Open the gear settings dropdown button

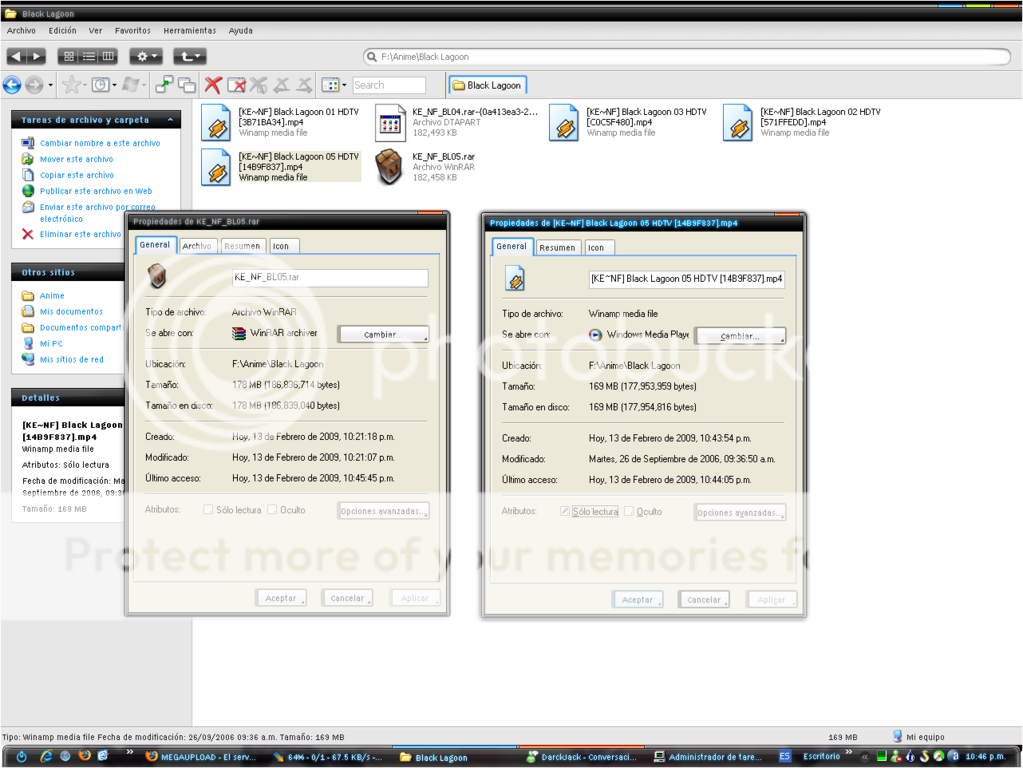click(x=145, y=57)
